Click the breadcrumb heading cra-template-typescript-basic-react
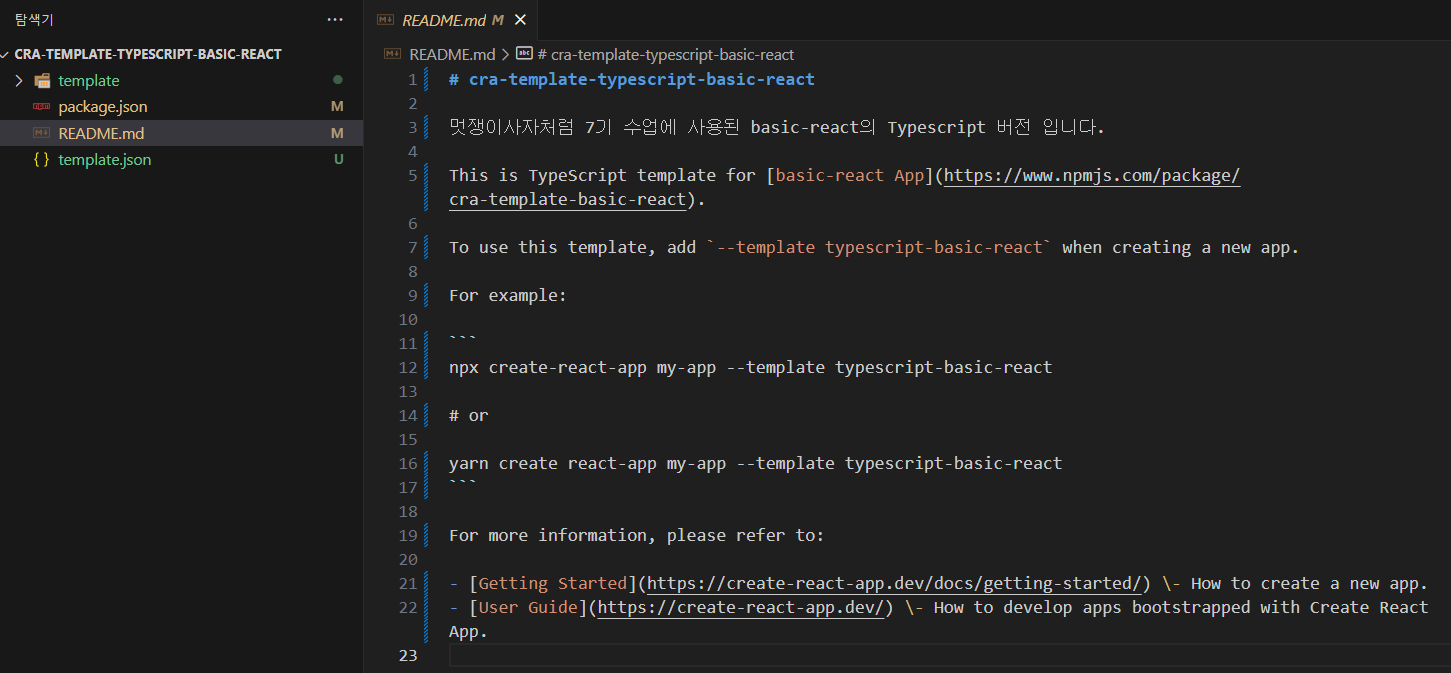 (665, 54)
